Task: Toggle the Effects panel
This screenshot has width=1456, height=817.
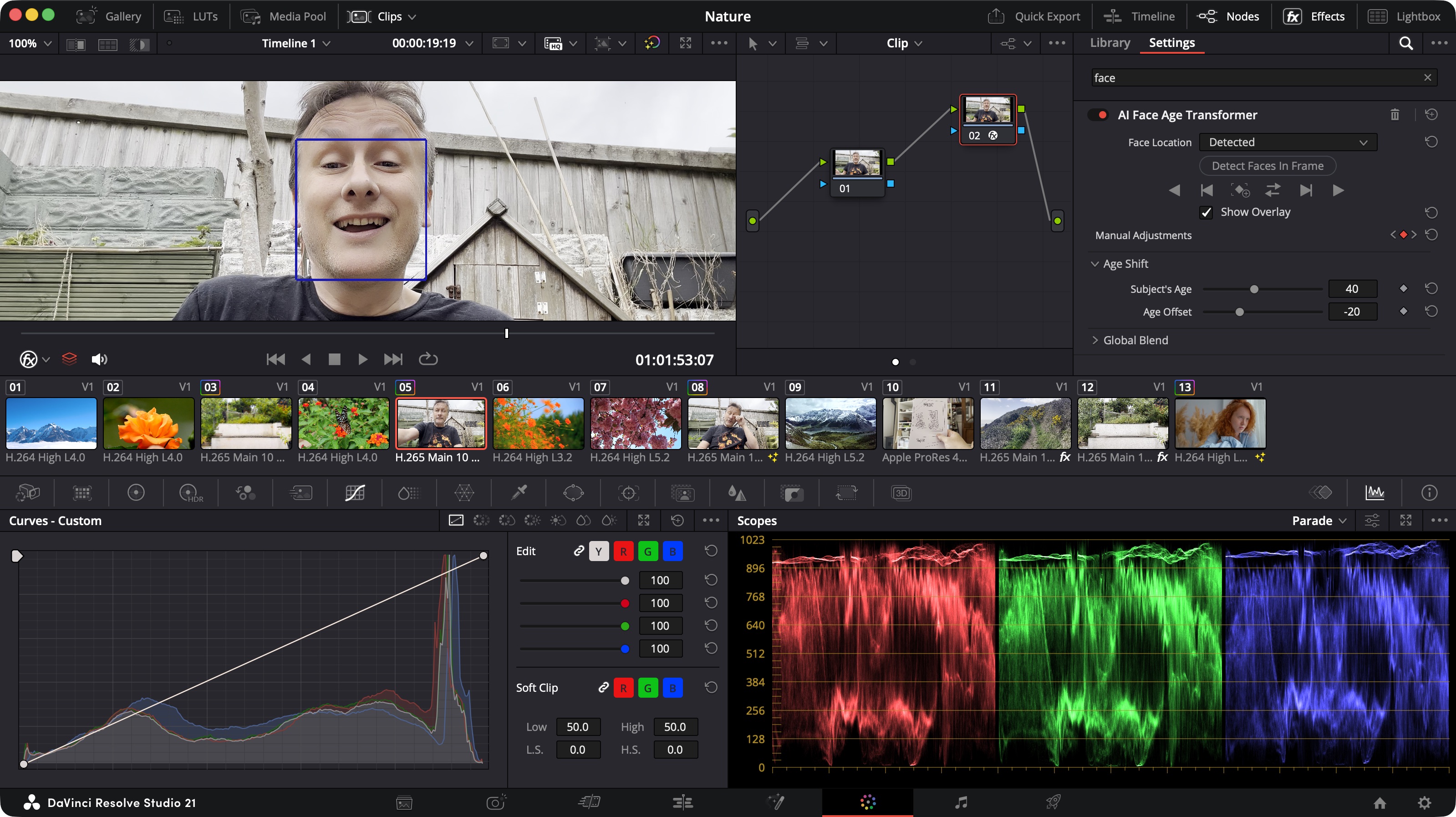Action: click(x=1314, y=16)
